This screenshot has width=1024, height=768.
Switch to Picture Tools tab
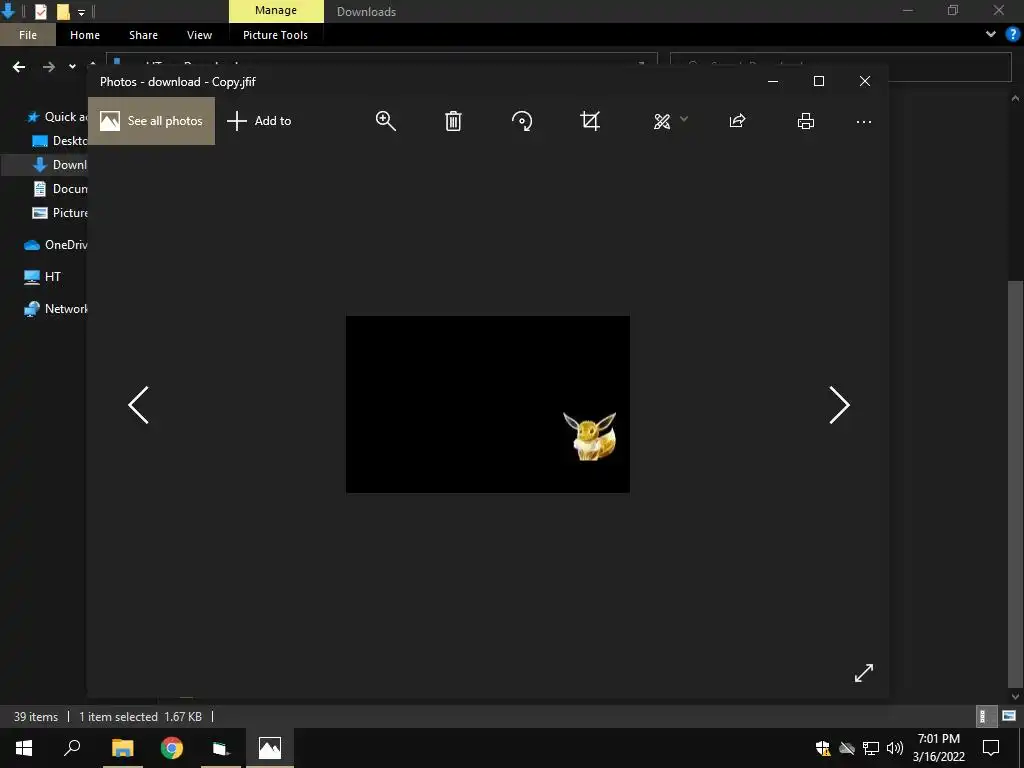275,35
